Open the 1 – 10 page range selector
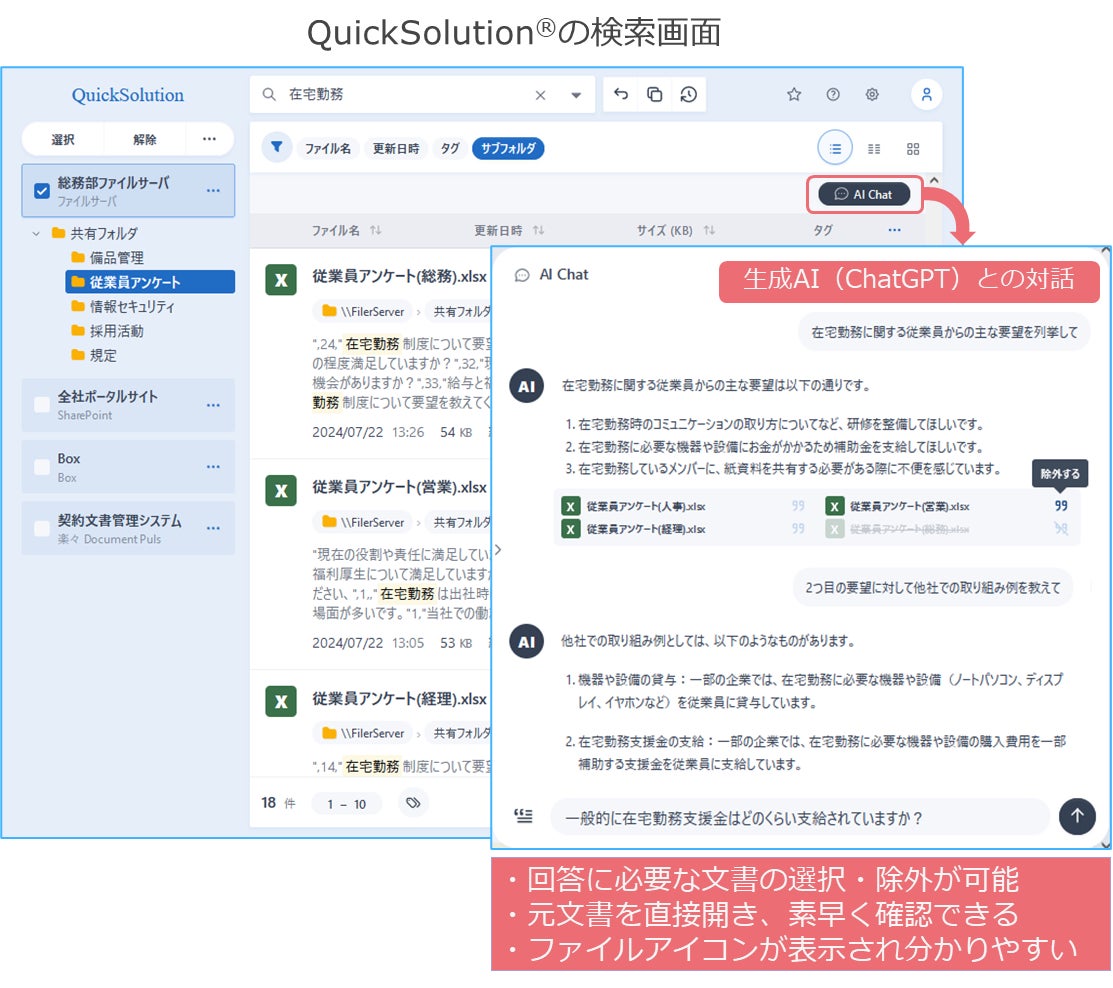The image size is (1113, 988). pos(346,804)
